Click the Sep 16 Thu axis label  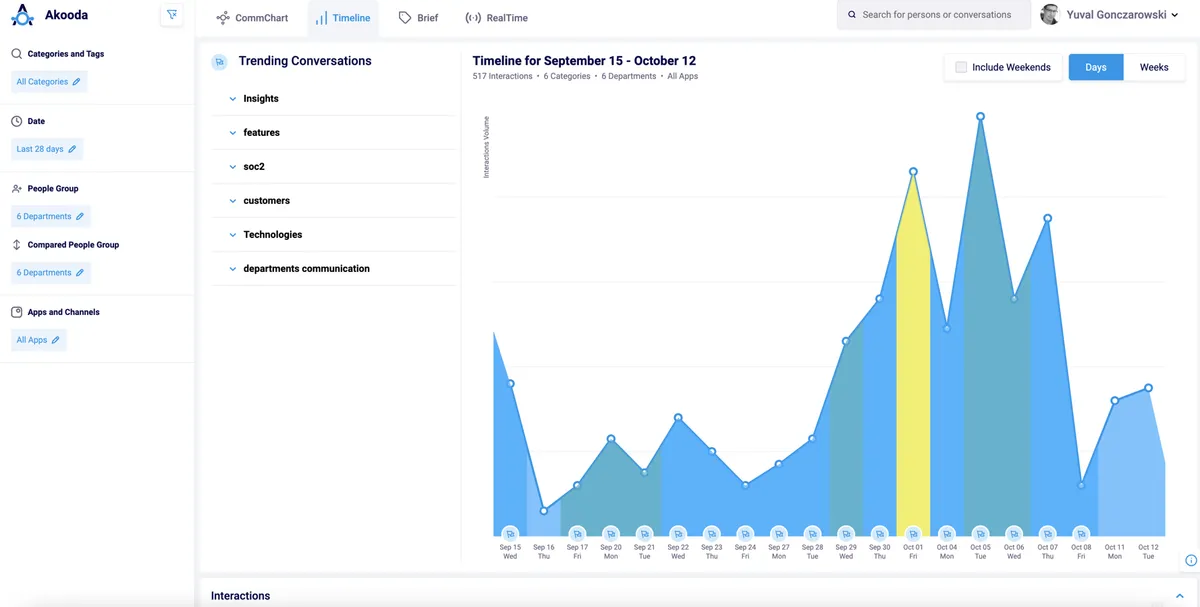click(544, 552)
